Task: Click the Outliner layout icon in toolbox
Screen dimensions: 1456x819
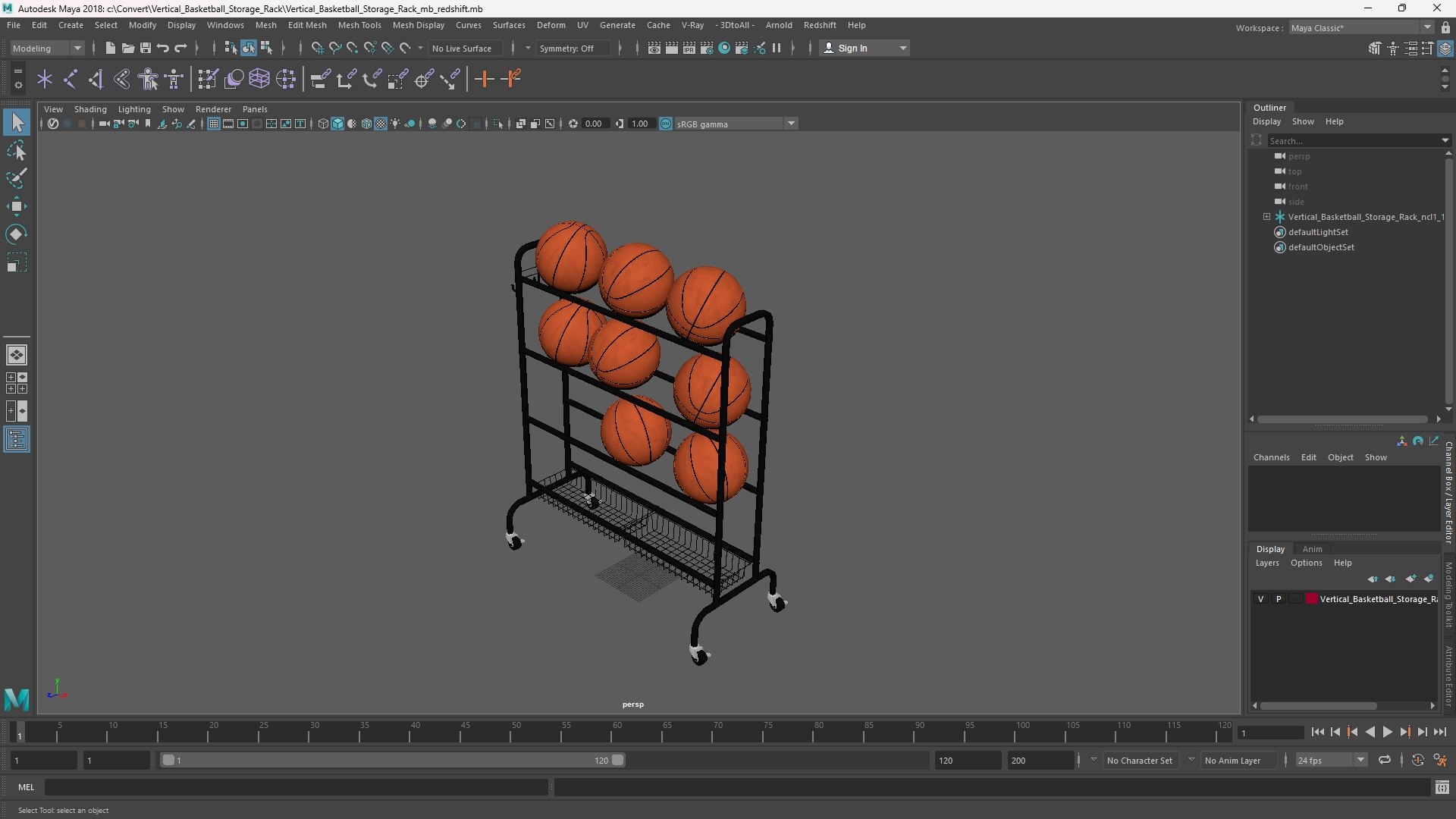Action: tap(17, 440)
